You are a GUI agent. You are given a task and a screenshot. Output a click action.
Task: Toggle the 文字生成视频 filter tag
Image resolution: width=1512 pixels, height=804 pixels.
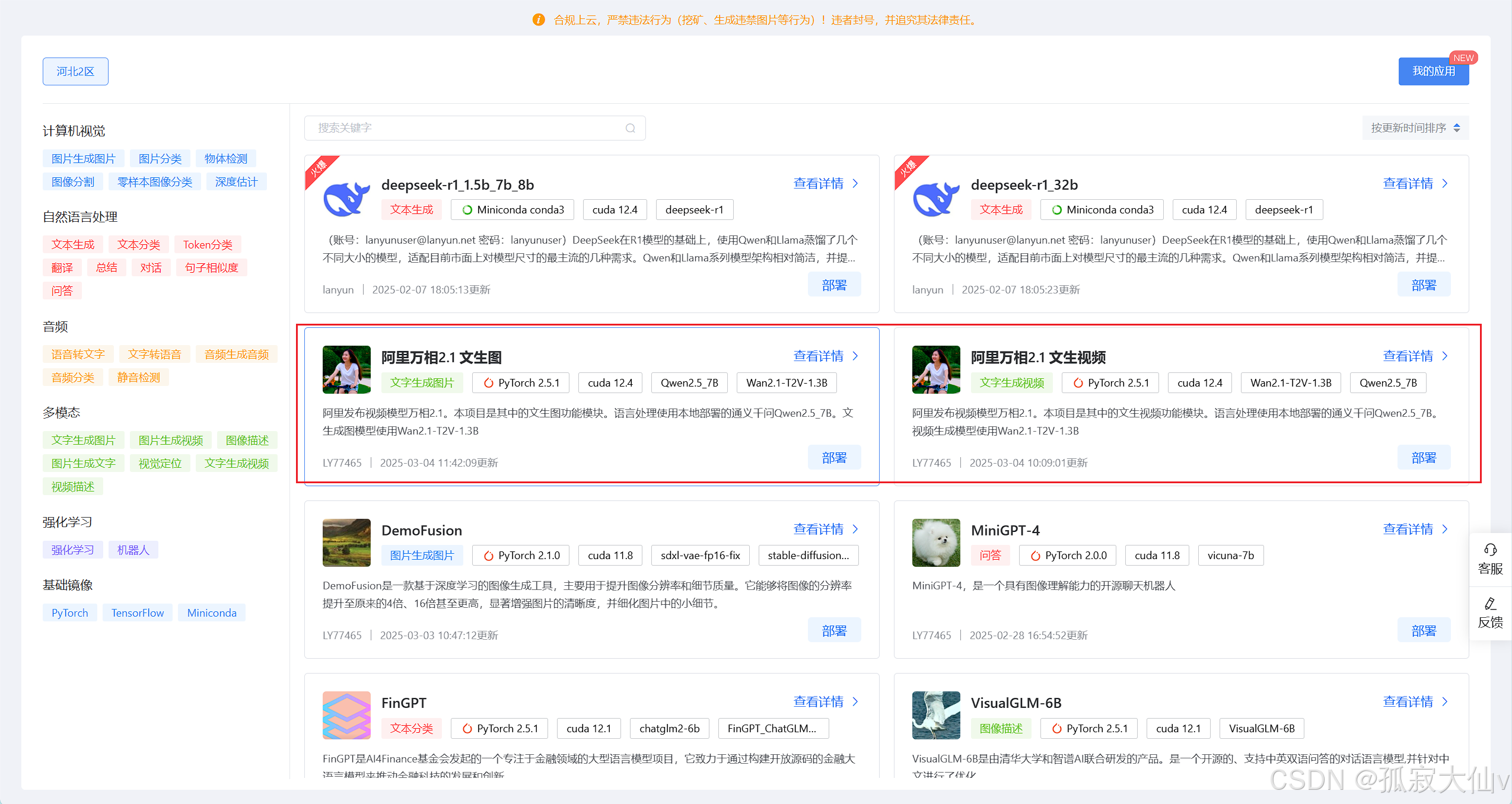pos(236,463)
